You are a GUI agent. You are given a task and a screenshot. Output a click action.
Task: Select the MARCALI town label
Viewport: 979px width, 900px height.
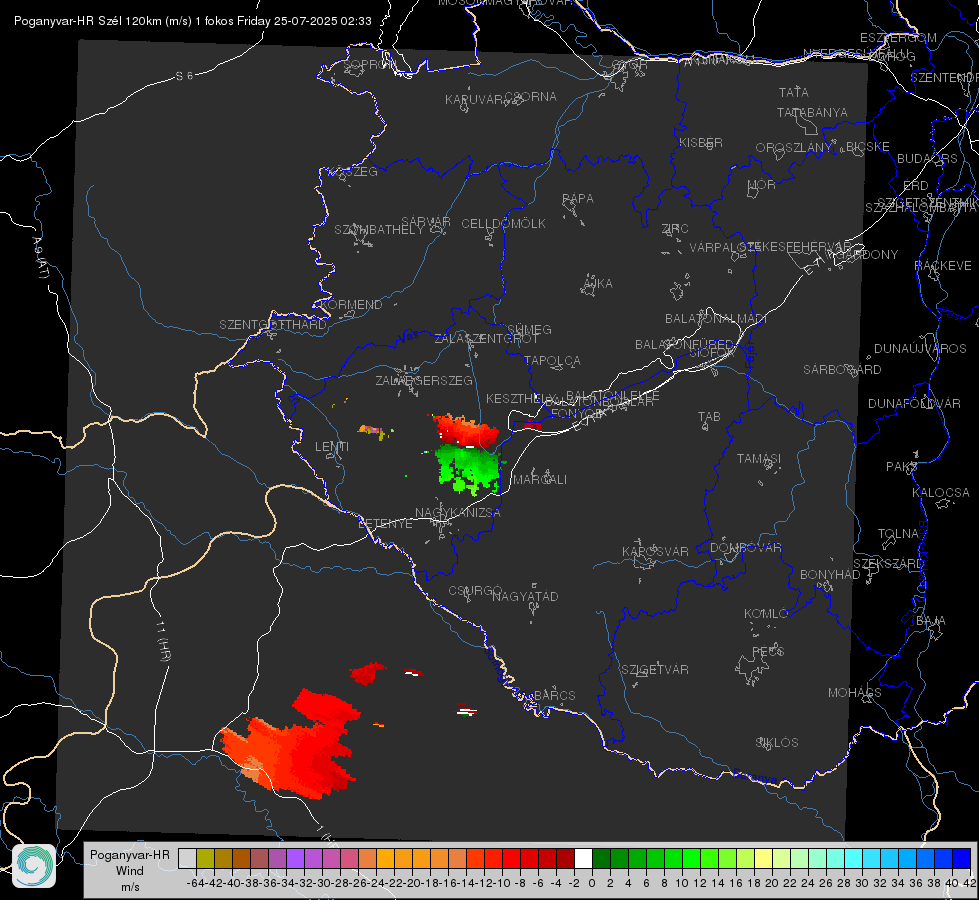[540, 480]
